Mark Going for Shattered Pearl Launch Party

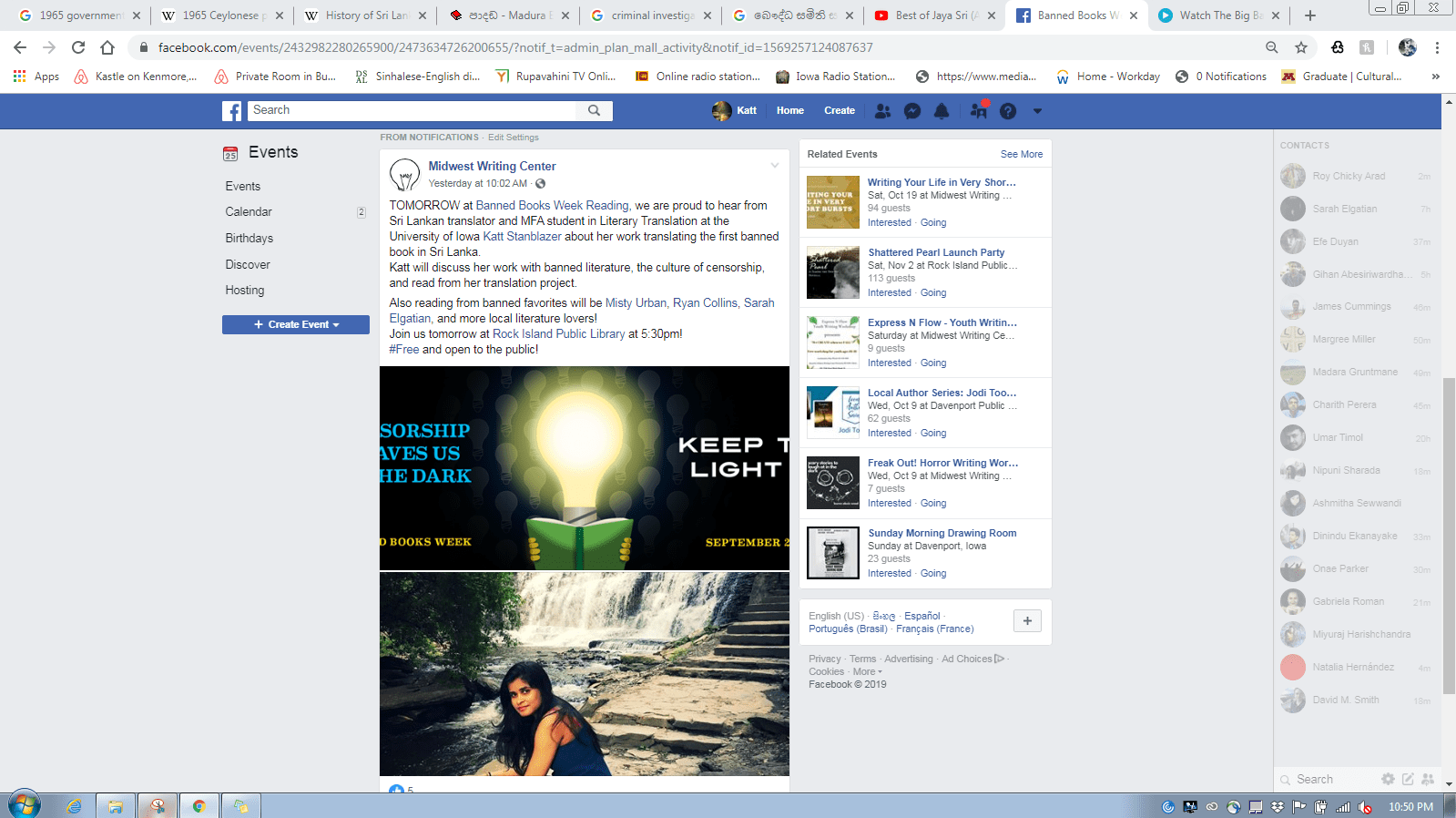(x=933, y=292)
